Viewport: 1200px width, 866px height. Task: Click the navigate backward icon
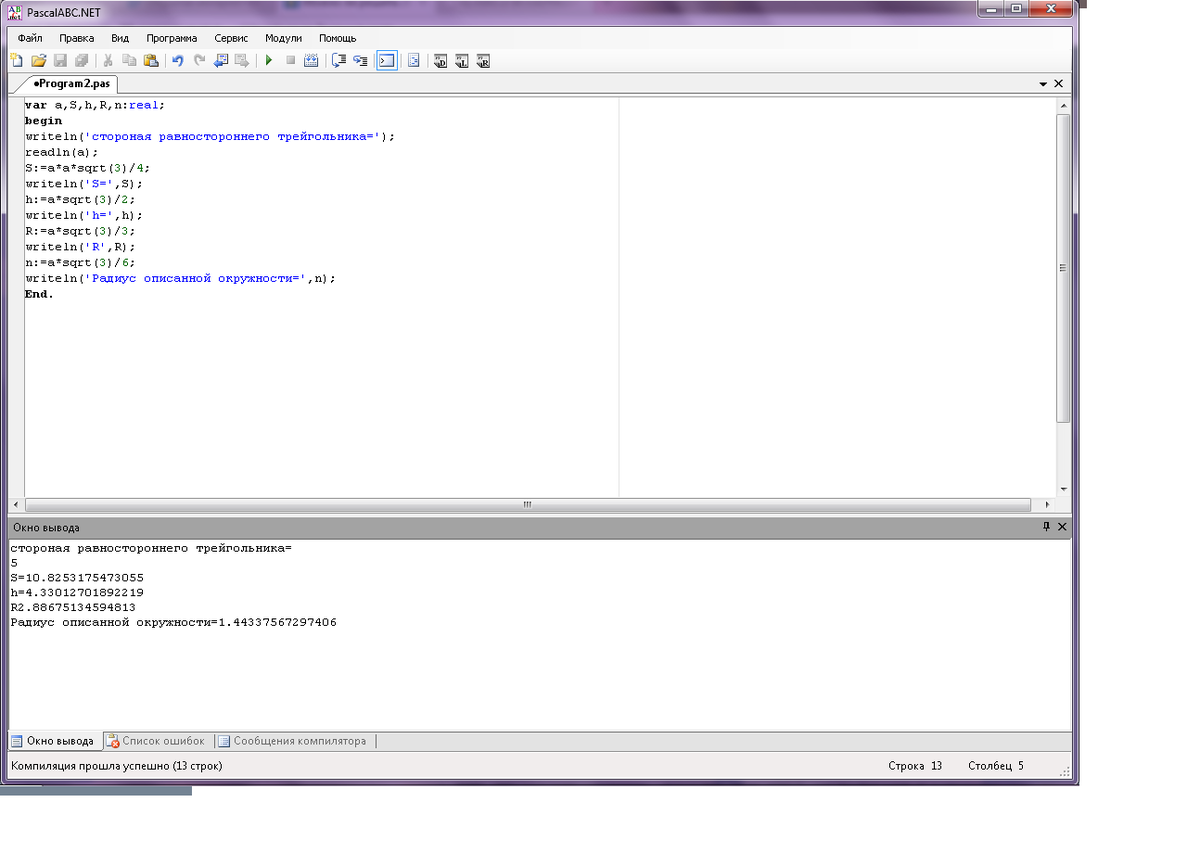[x=221, y=61]
